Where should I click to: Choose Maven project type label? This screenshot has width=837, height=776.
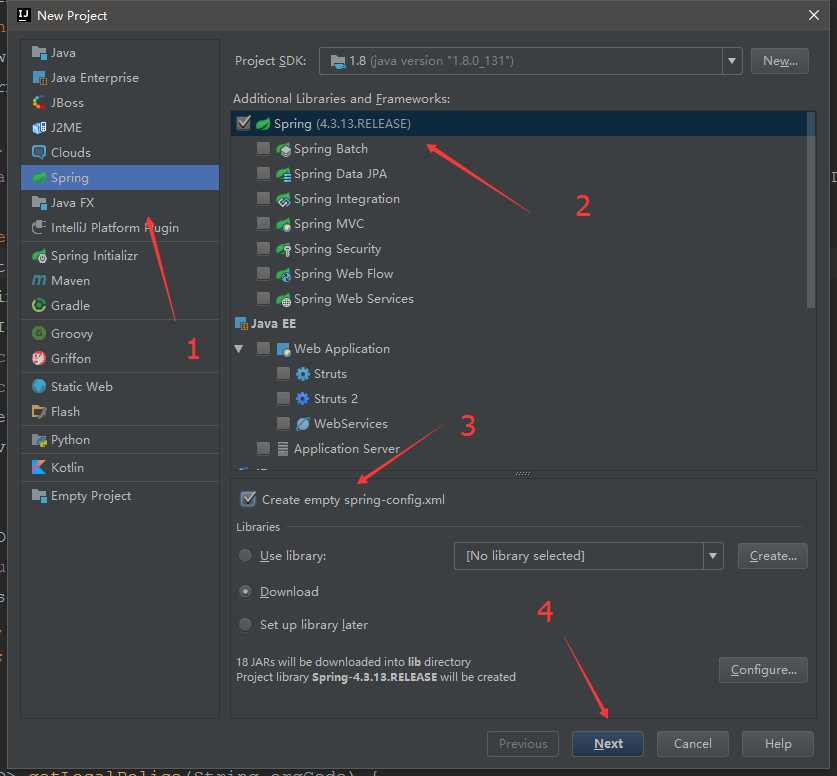pos(70,281)
